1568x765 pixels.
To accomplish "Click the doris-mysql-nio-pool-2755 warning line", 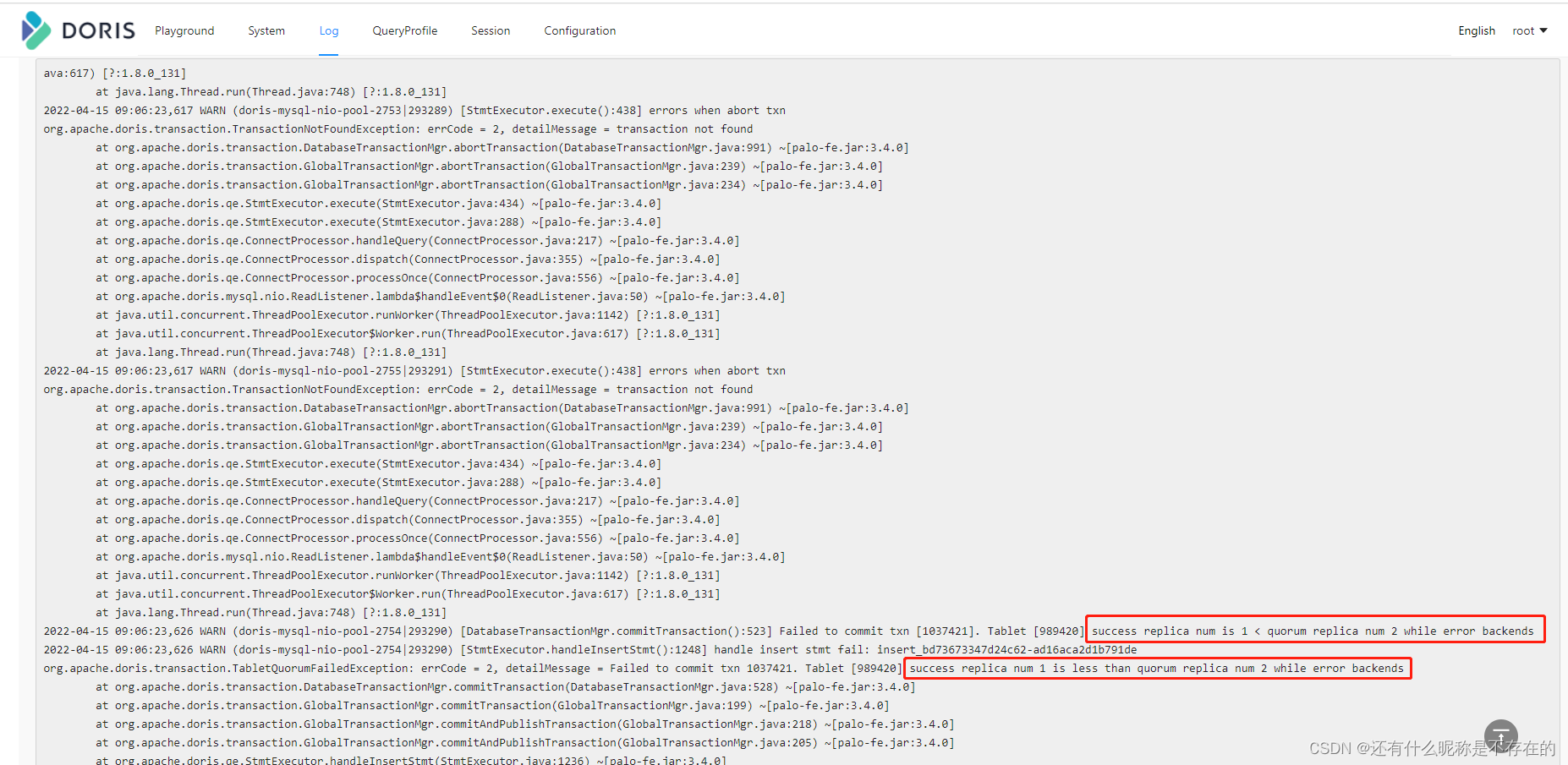I will [x=414, y=371].
